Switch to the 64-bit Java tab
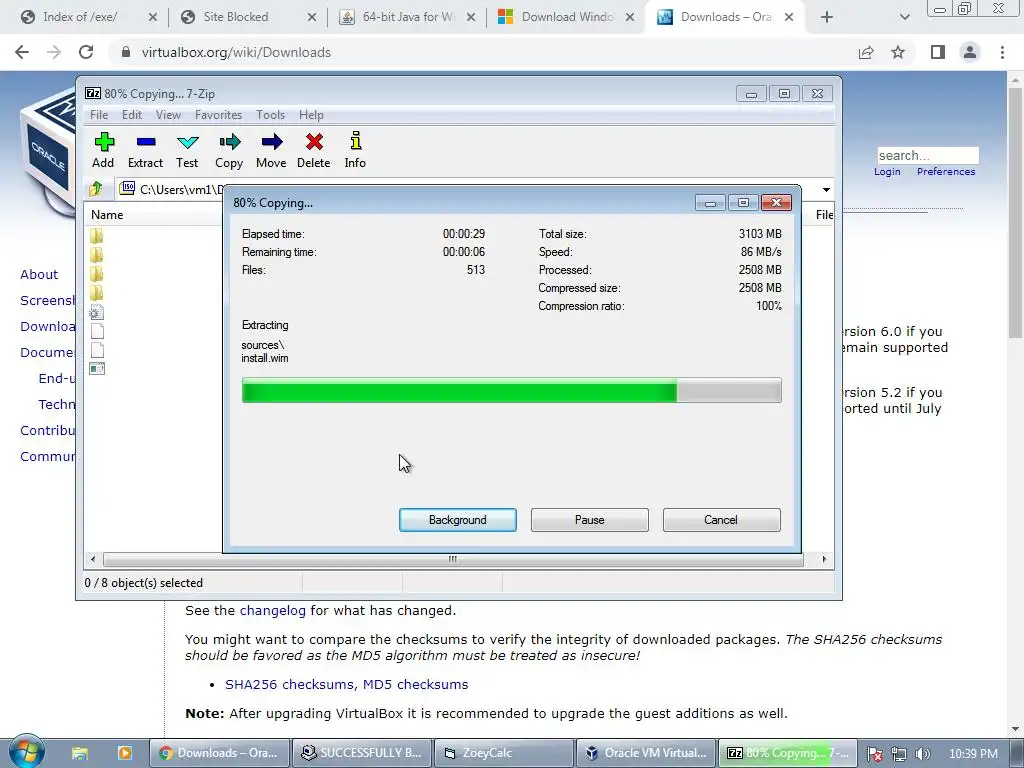1024x768 pixels. coord(407,17)
